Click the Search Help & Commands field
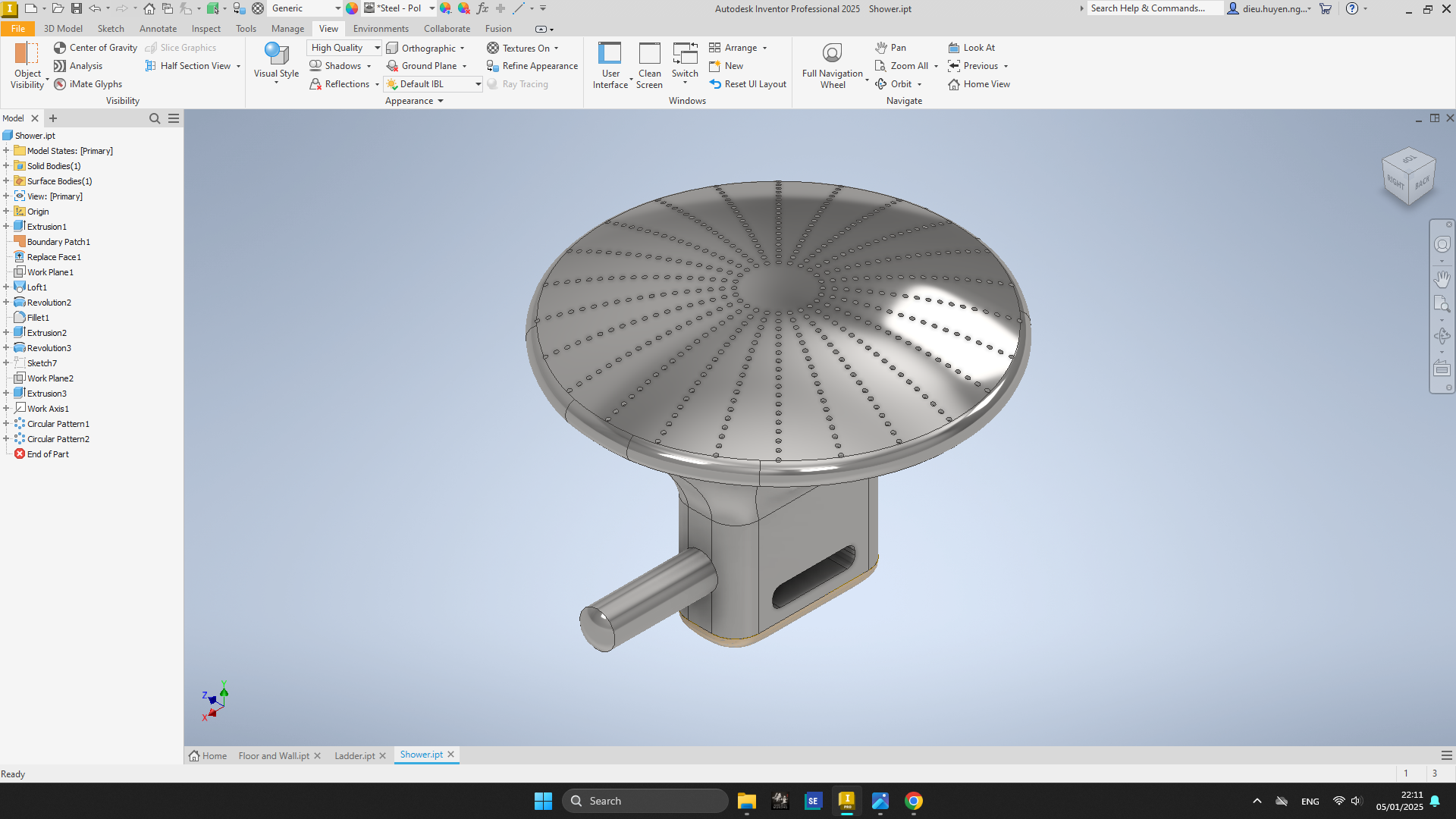The height and width of the screenshot is (819, 1456). pyautogui.click(x=1155, y=8)
